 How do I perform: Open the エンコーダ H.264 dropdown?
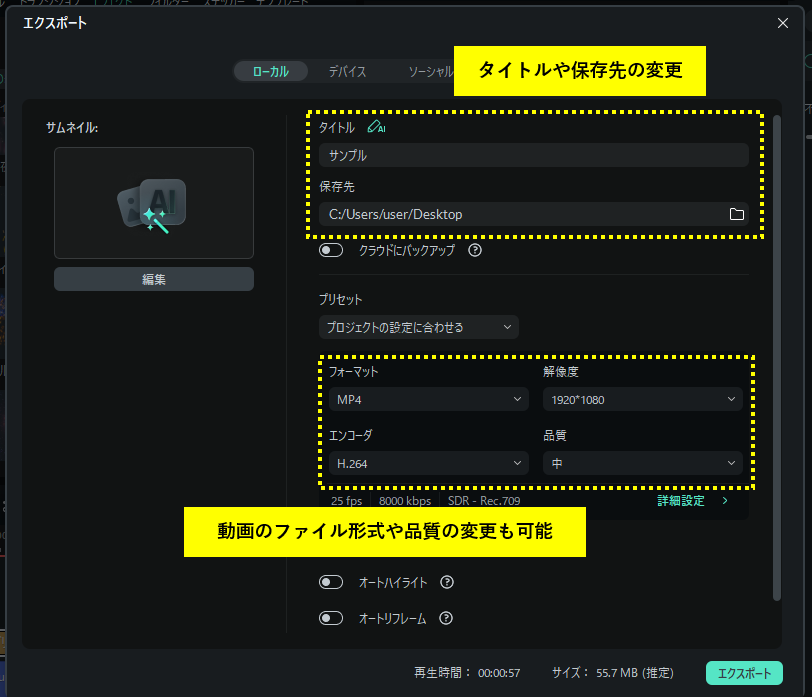429,463
